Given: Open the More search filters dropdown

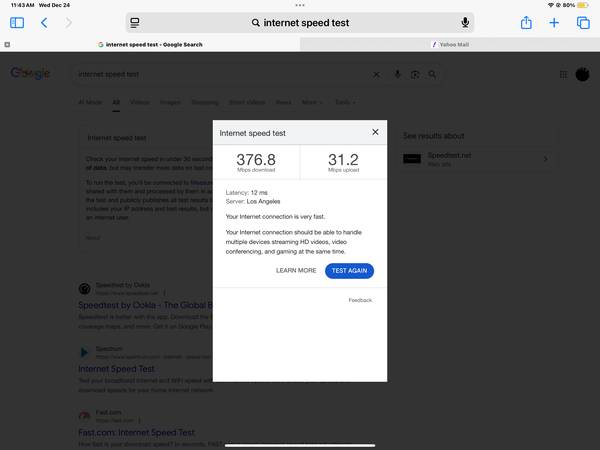Looking at the screenshot, I should pyautogui.click(x=312, y=102).
